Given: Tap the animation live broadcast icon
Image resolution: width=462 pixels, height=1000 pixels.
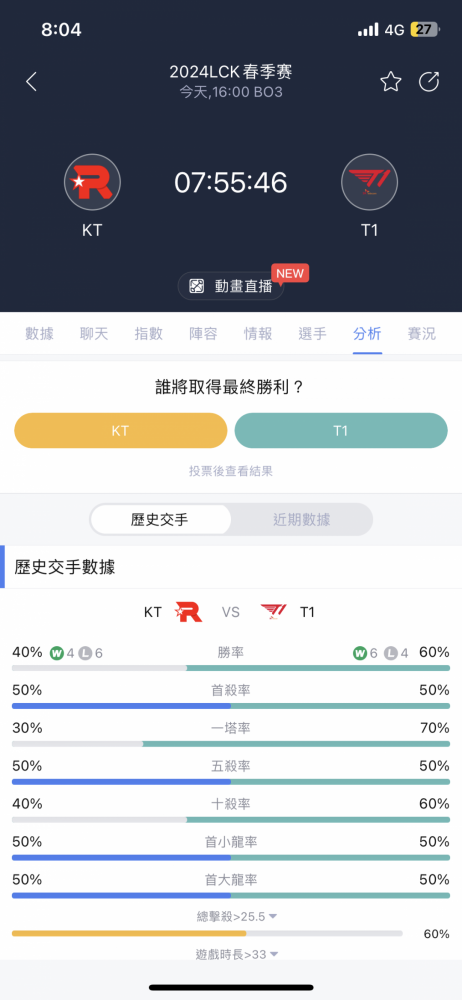Looking at the screenshot, I should pos(197,287).
